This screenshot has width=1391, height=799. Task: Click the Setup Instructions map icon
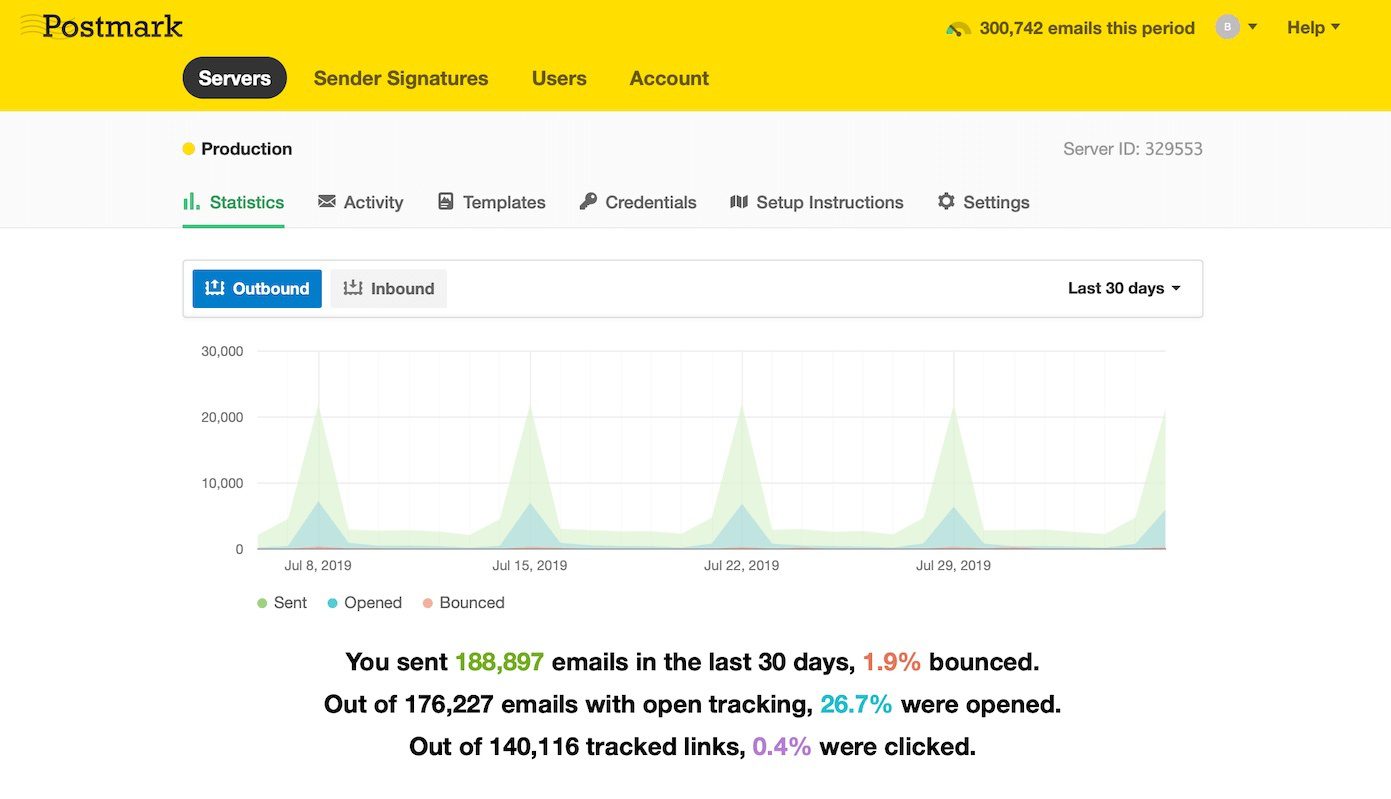coord(739,202)
